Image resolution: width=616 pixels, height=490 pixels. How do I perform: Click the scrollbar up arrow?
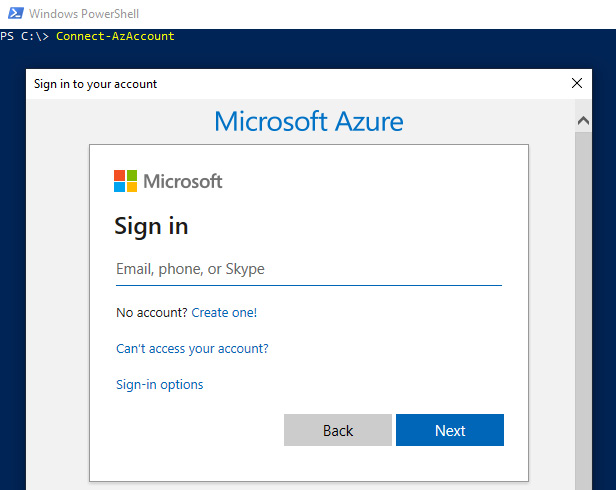[583, 121]
